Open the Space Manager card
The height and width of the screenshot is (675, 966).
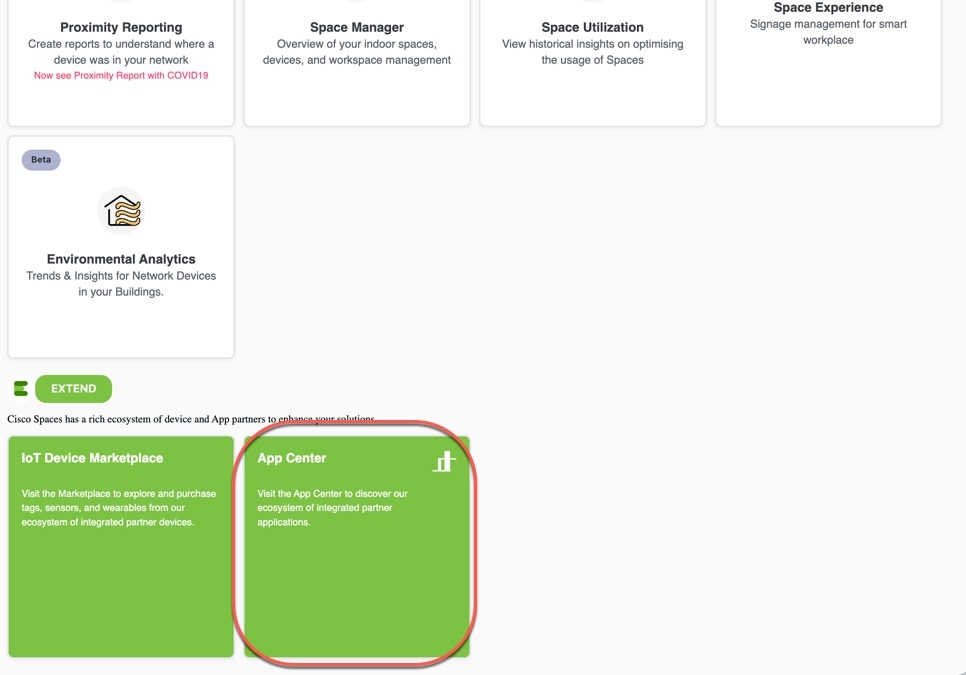(x=357, y=62)
